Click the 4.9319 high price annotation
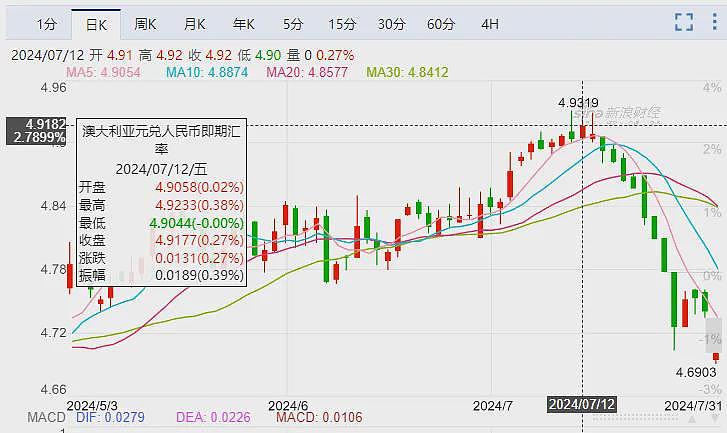This screenshot has width=727, height=433. 578,102
